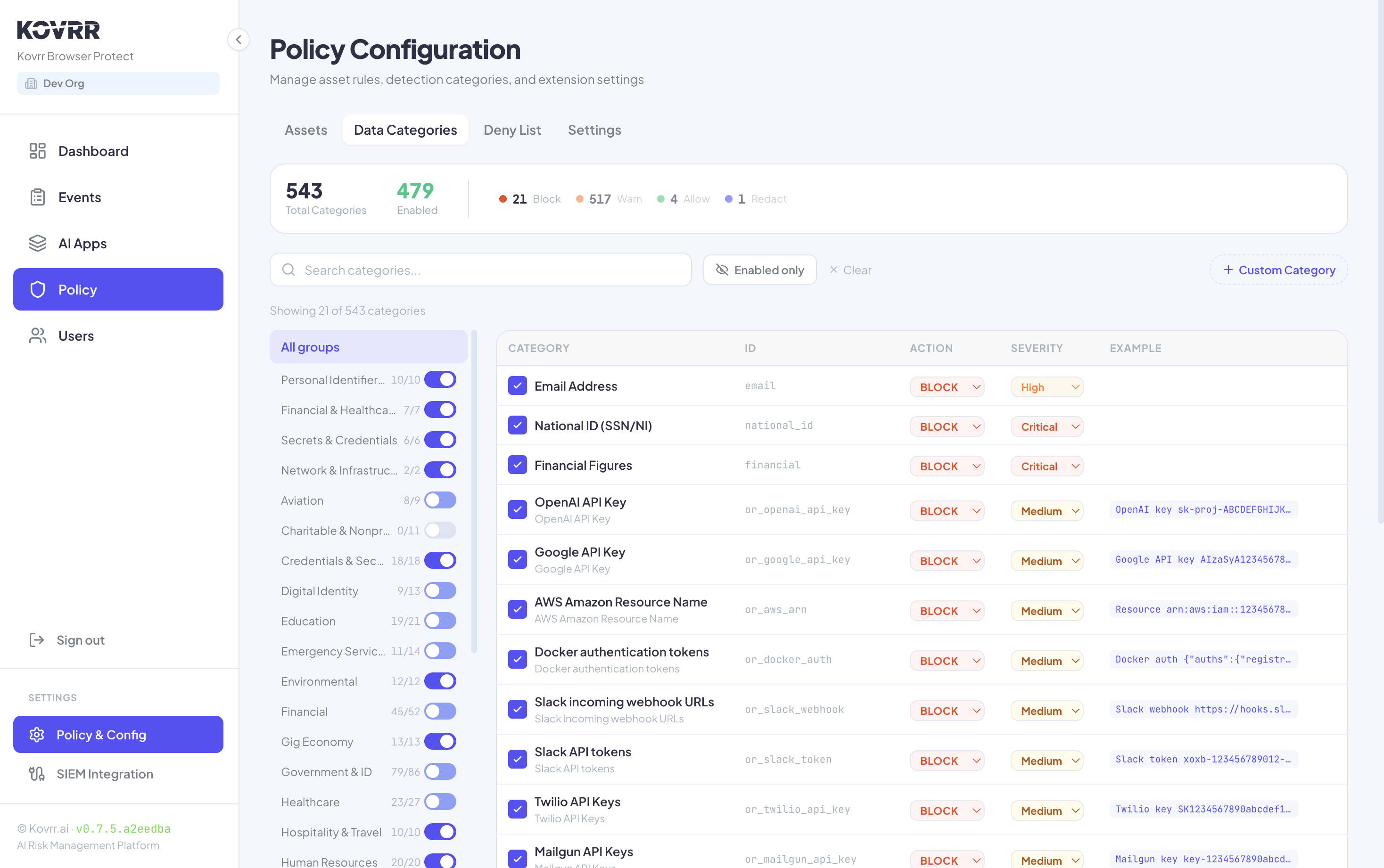Screen dimensions: 1384x868
Task: Switch to the Data Categories tab
Action: click(405, 130)
